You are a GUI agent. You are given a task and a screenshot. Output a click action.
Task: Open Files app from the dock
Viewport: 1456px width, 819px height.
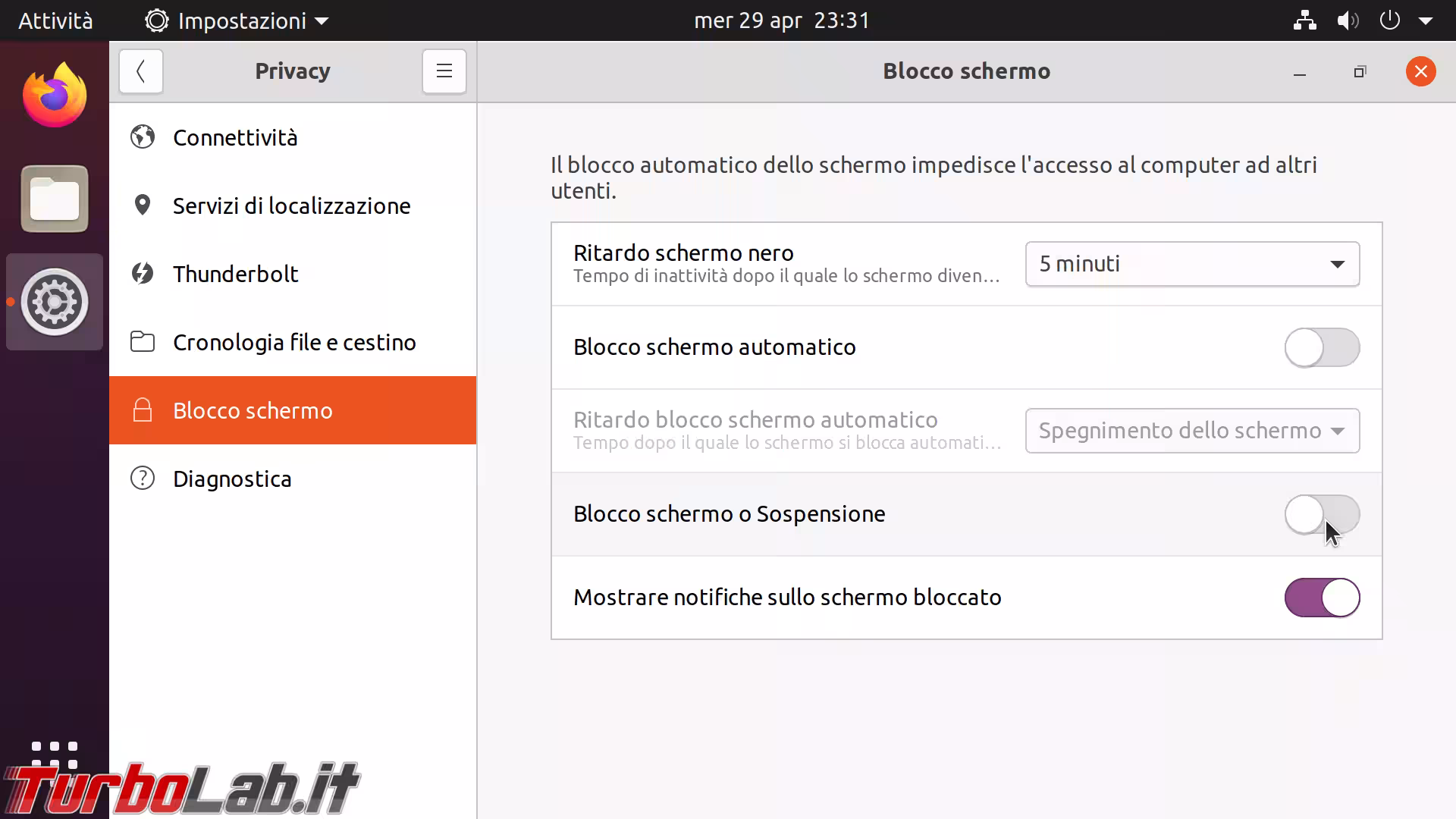point(55,199)
